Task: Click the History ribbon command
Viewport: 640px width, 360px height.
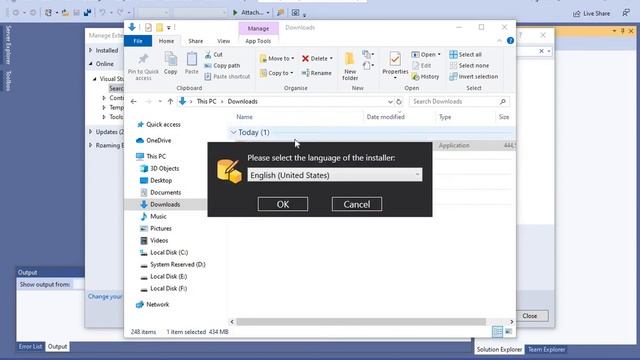Action: 425,76
